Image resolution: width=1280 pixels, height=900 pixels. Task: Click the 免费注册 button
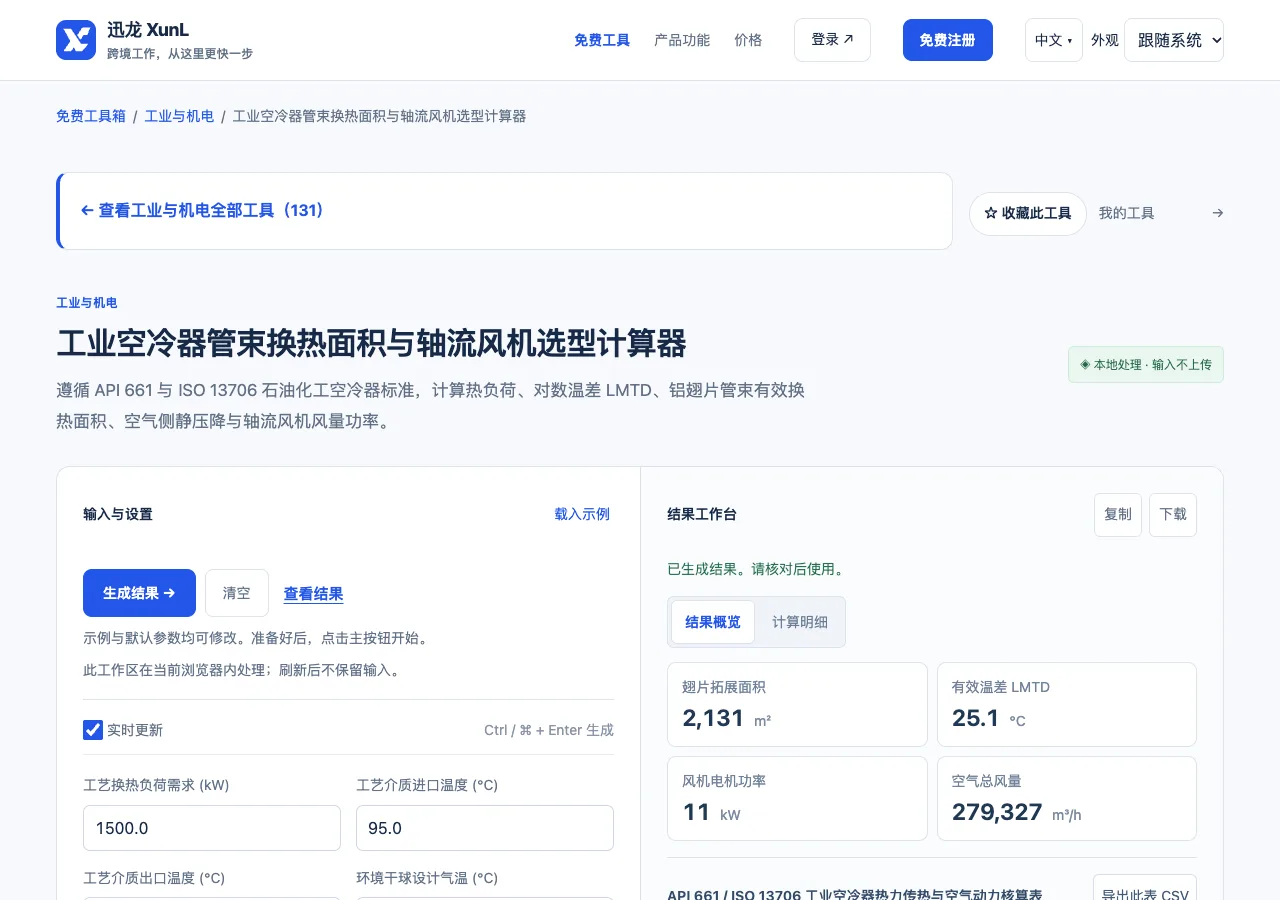(x=948, y=40)
